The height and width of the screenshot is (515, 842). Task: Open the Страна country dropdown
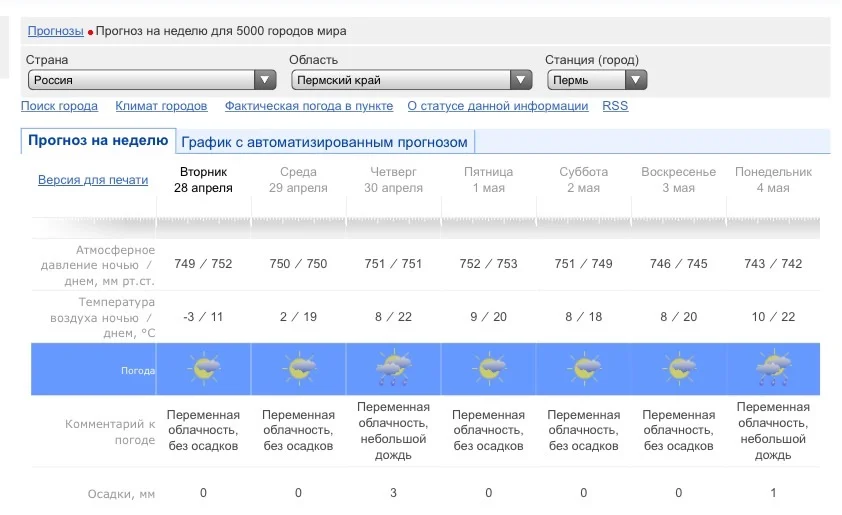(x=151, y=80)
